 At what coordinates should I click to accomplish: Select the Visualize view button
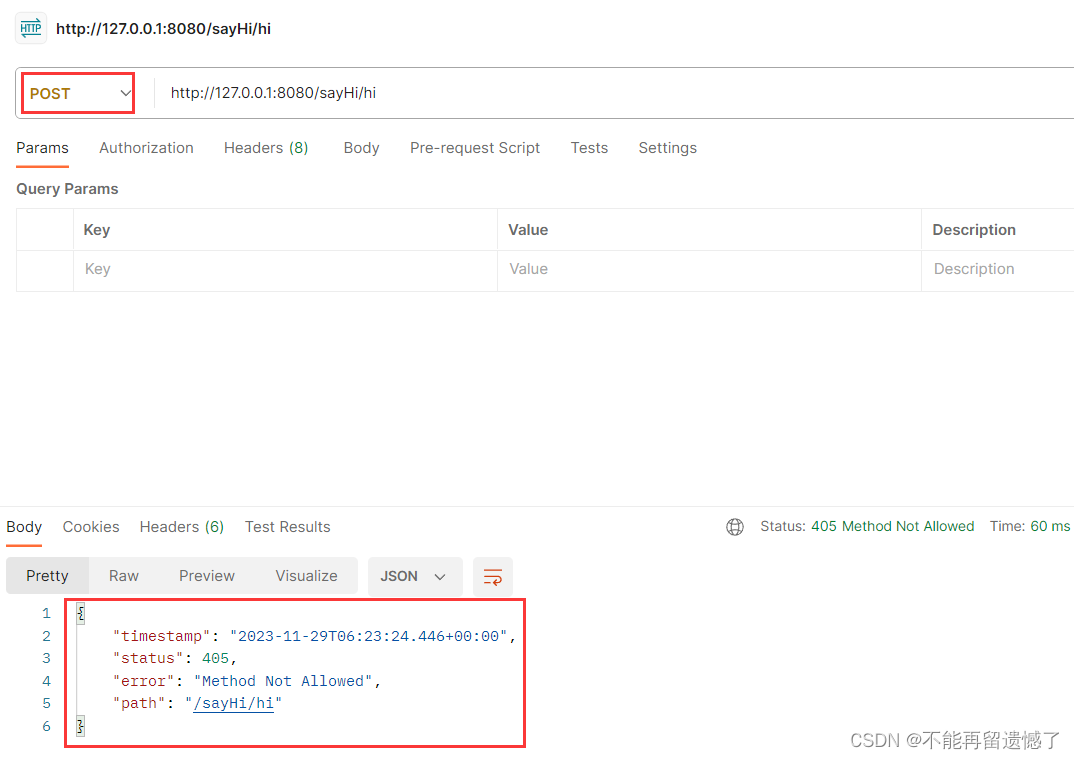(306, 576)
